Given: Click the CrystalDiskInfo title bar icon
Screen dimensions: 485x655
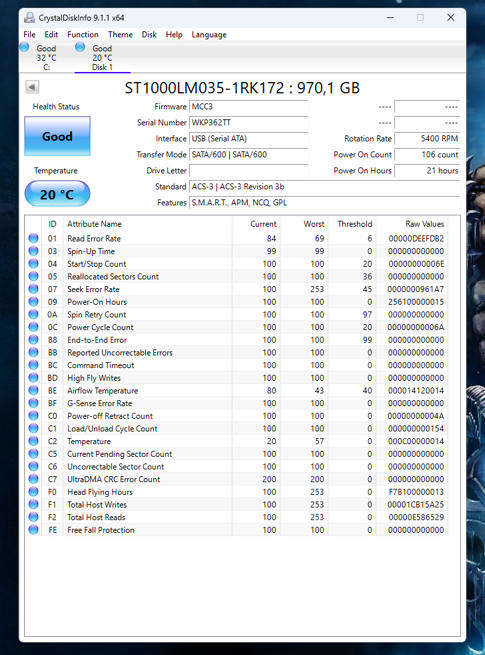Looking at the screenshot, I should [29, 18].
